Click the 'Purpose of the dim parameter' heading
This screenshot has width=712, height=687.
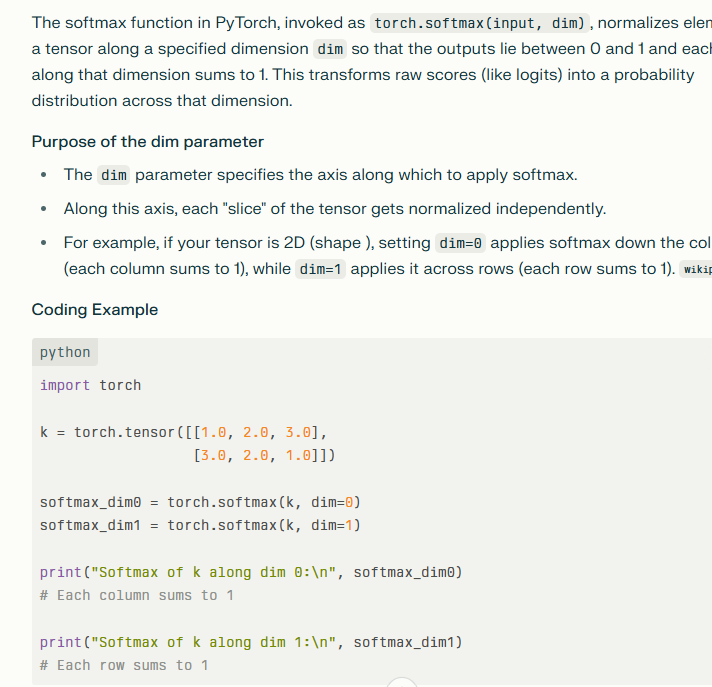click(148, 141)
